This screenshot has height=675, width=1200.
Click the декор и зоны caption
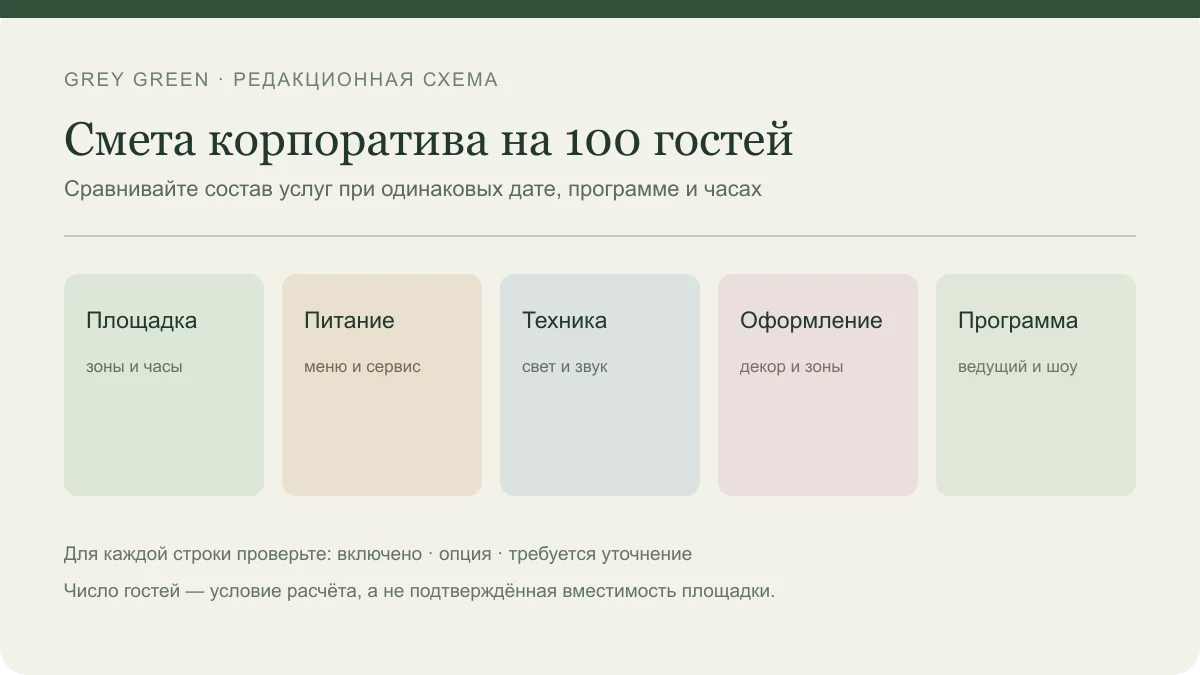(x=792, y=367)
